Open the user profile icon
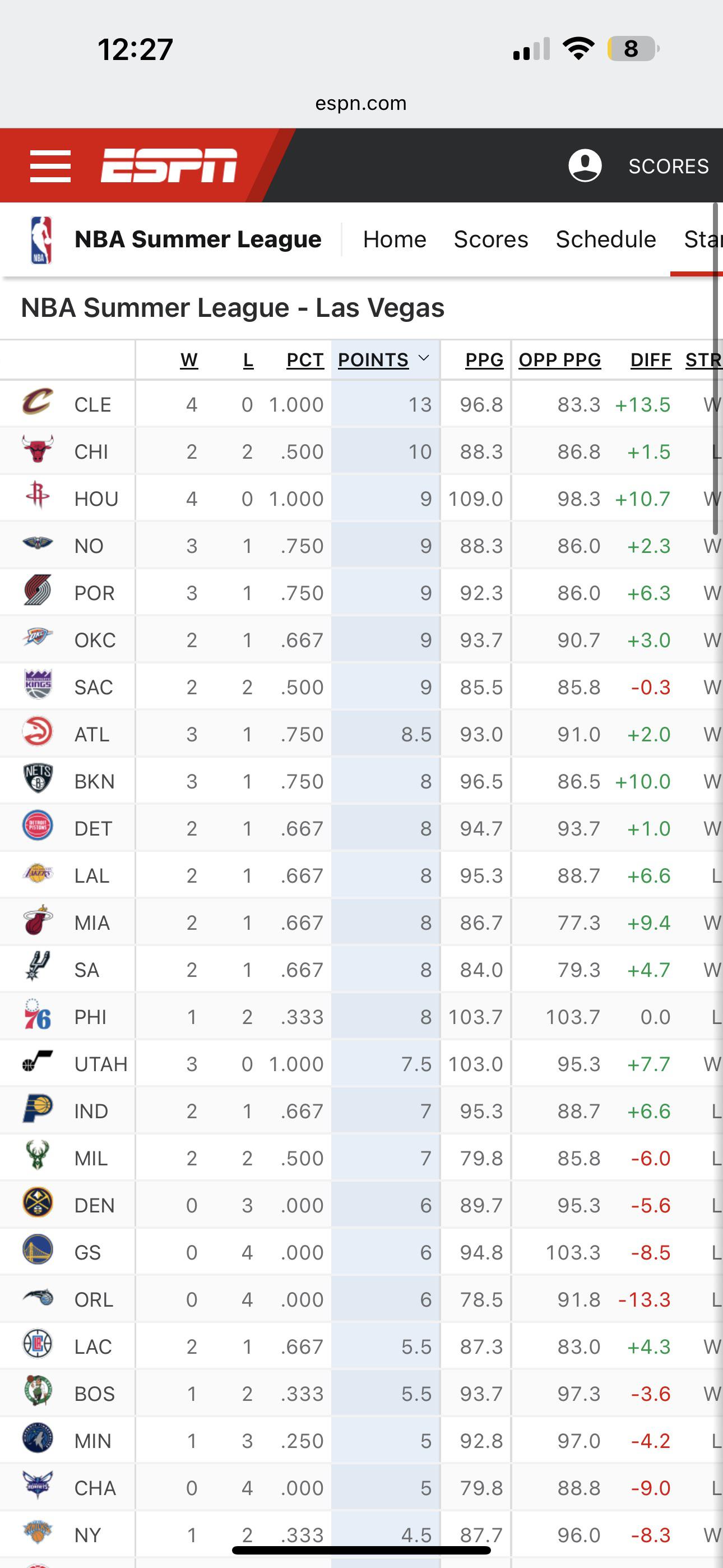Image resolution: width=723 pixels, height=1568 pixels. (x=584, y=165)
